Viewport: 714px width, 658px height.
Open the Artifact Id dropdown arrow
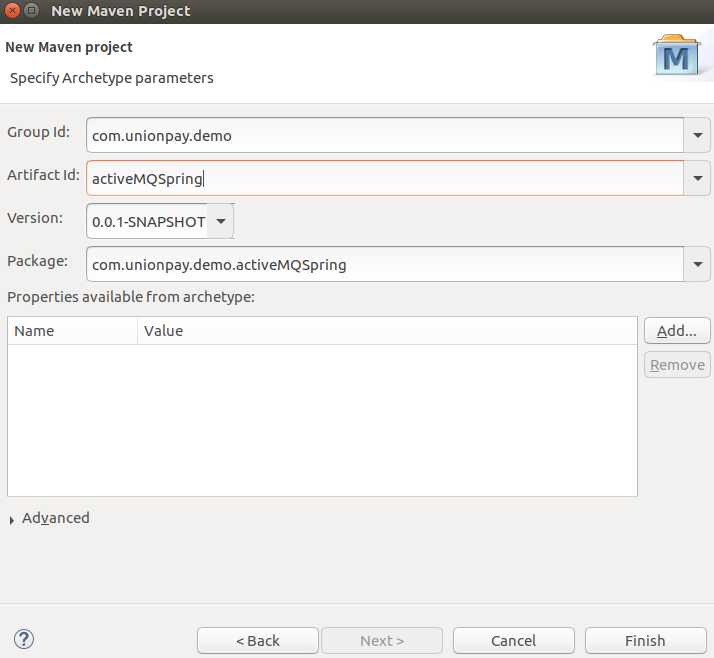point(697,179)
